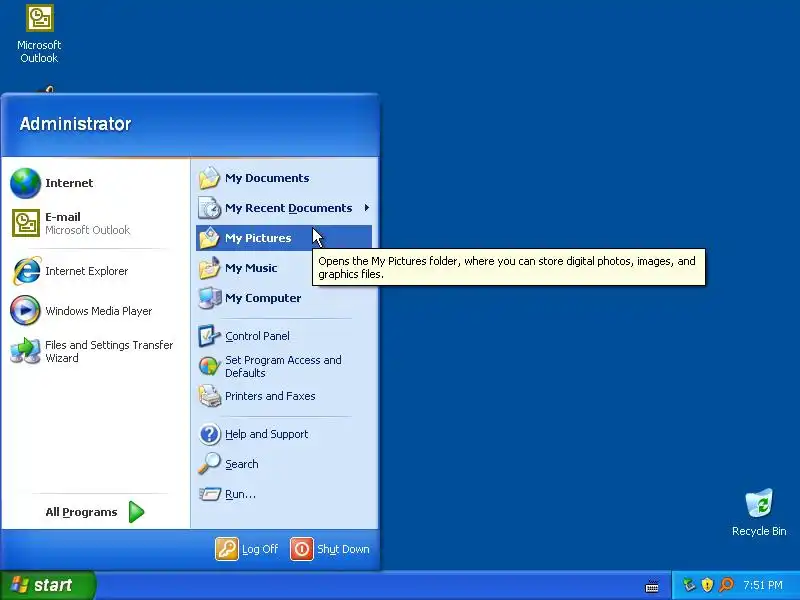Open My Music menu entry

(x=284, y=268)
